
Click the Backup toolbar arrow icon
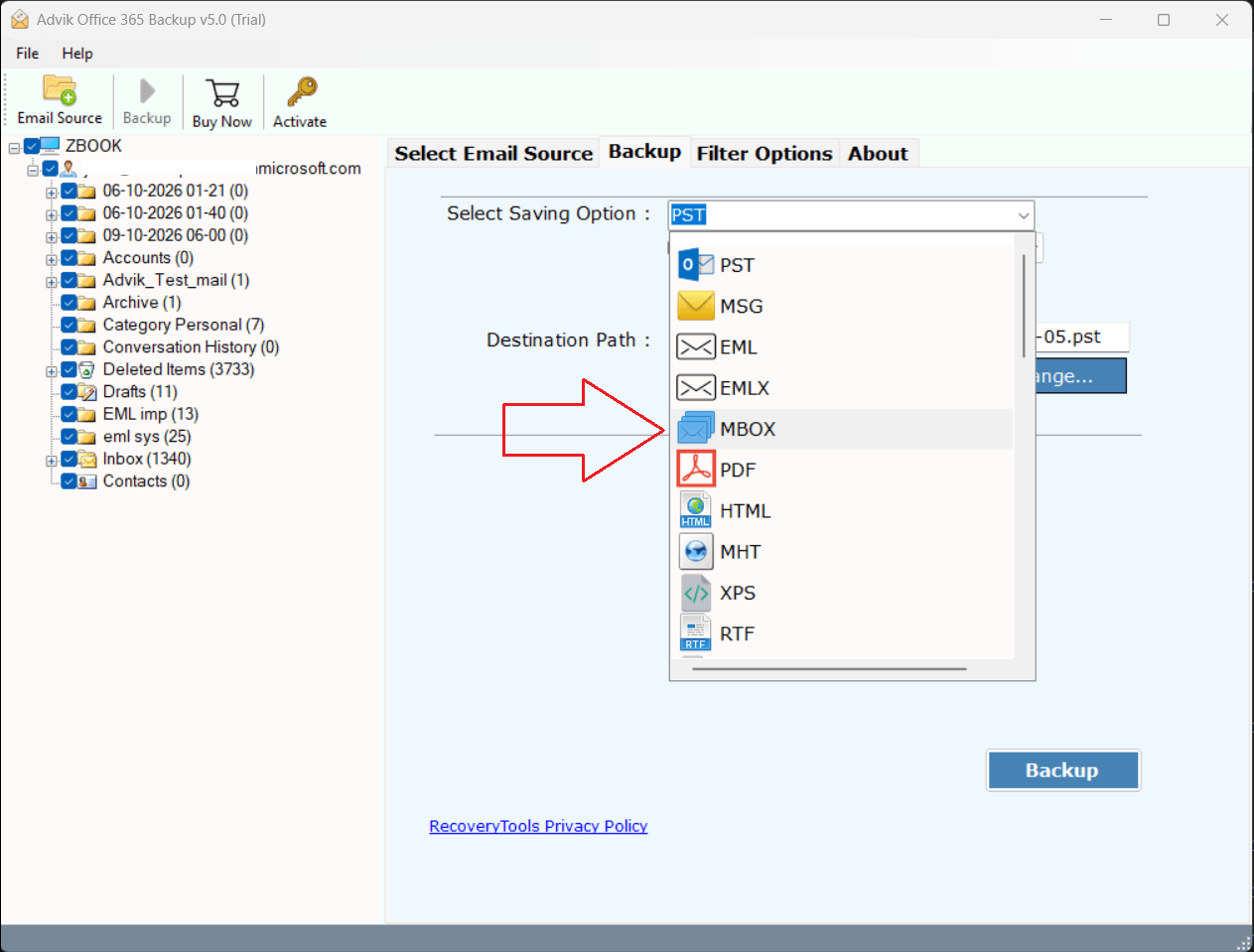pyautogui.click(x=147, y=91)
